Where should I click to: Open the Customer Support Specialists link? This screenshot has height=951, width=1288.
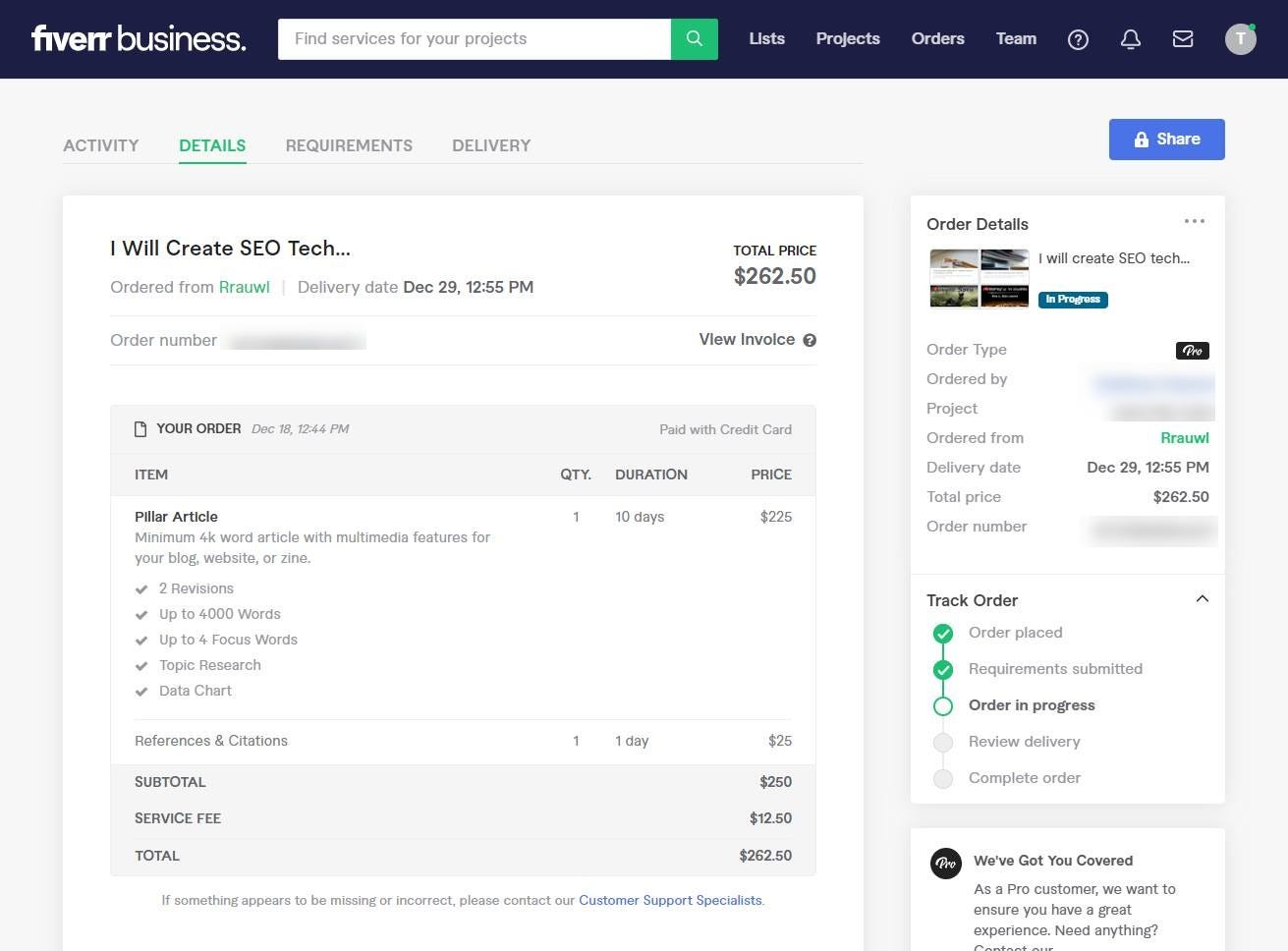pyautogui.click(x=670, y=900)
